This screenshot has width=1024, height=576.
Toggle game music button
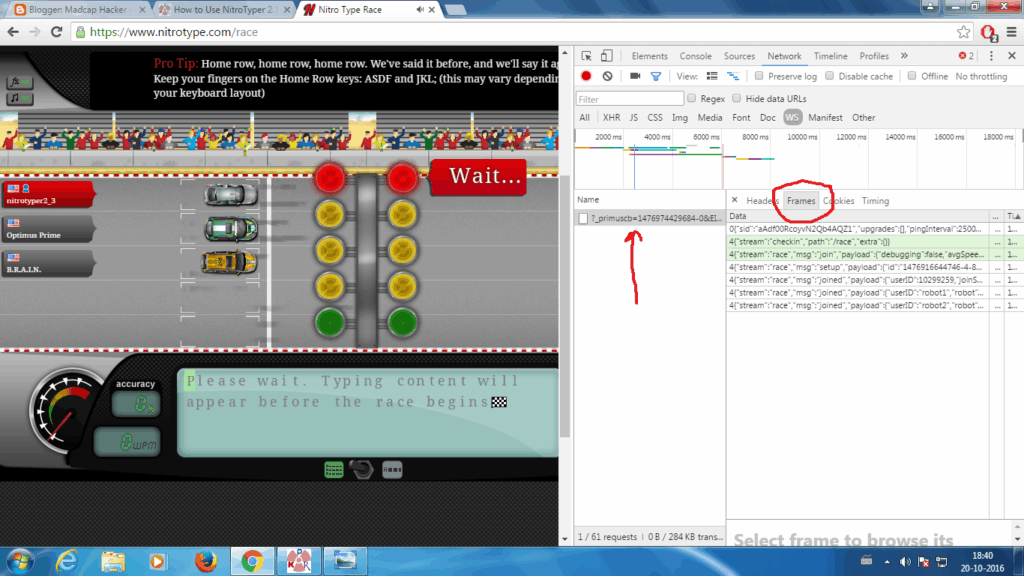tap(20, 99)
